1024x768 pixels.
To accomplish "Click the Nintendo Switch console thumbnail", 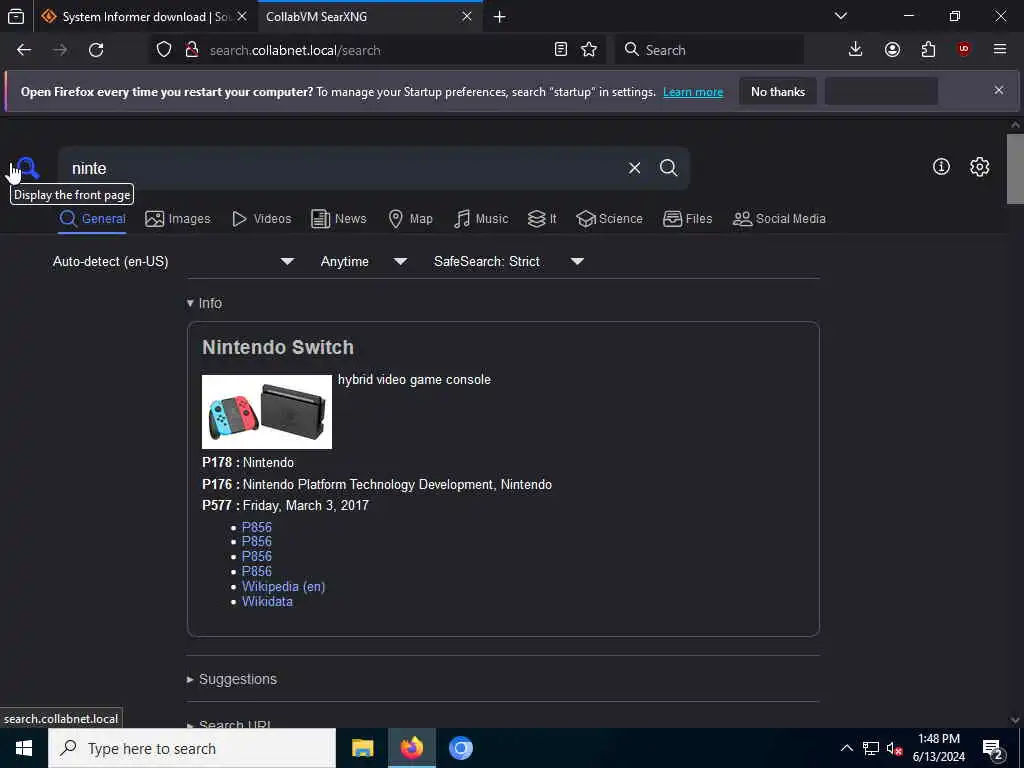I will point(267,411).
